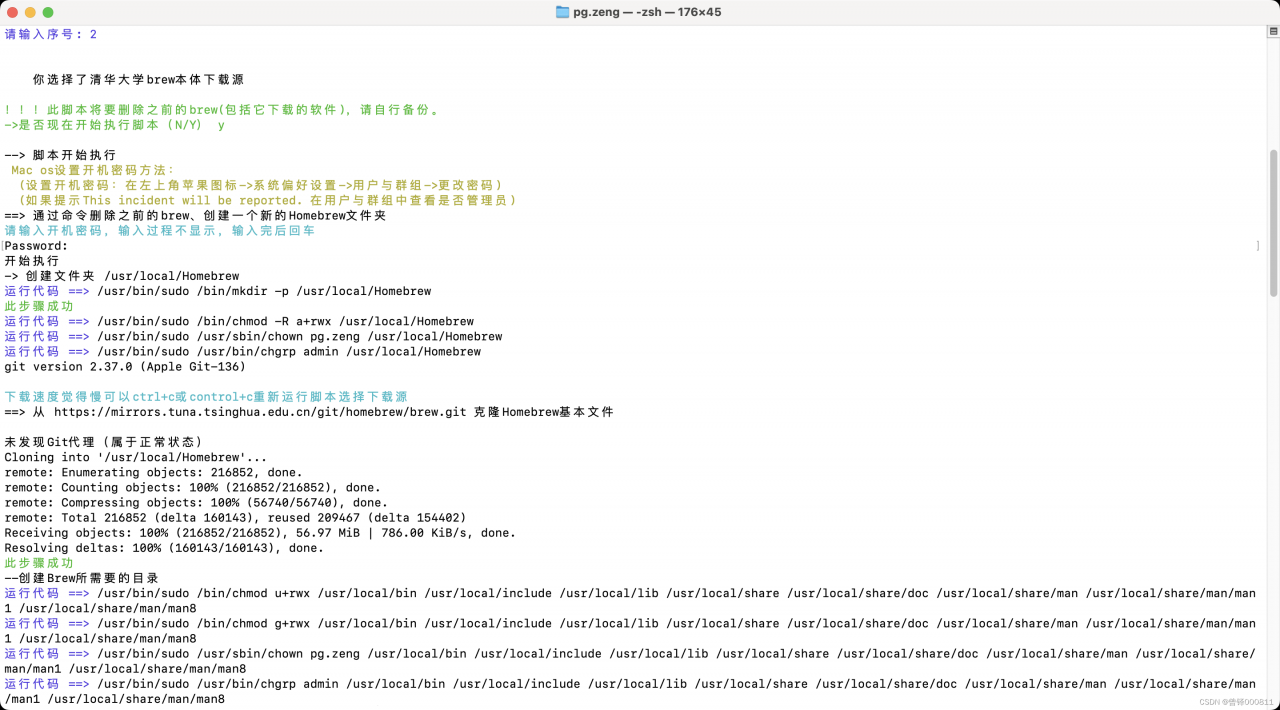Click the line containing 'This incident will be reported'

[268, 200]
